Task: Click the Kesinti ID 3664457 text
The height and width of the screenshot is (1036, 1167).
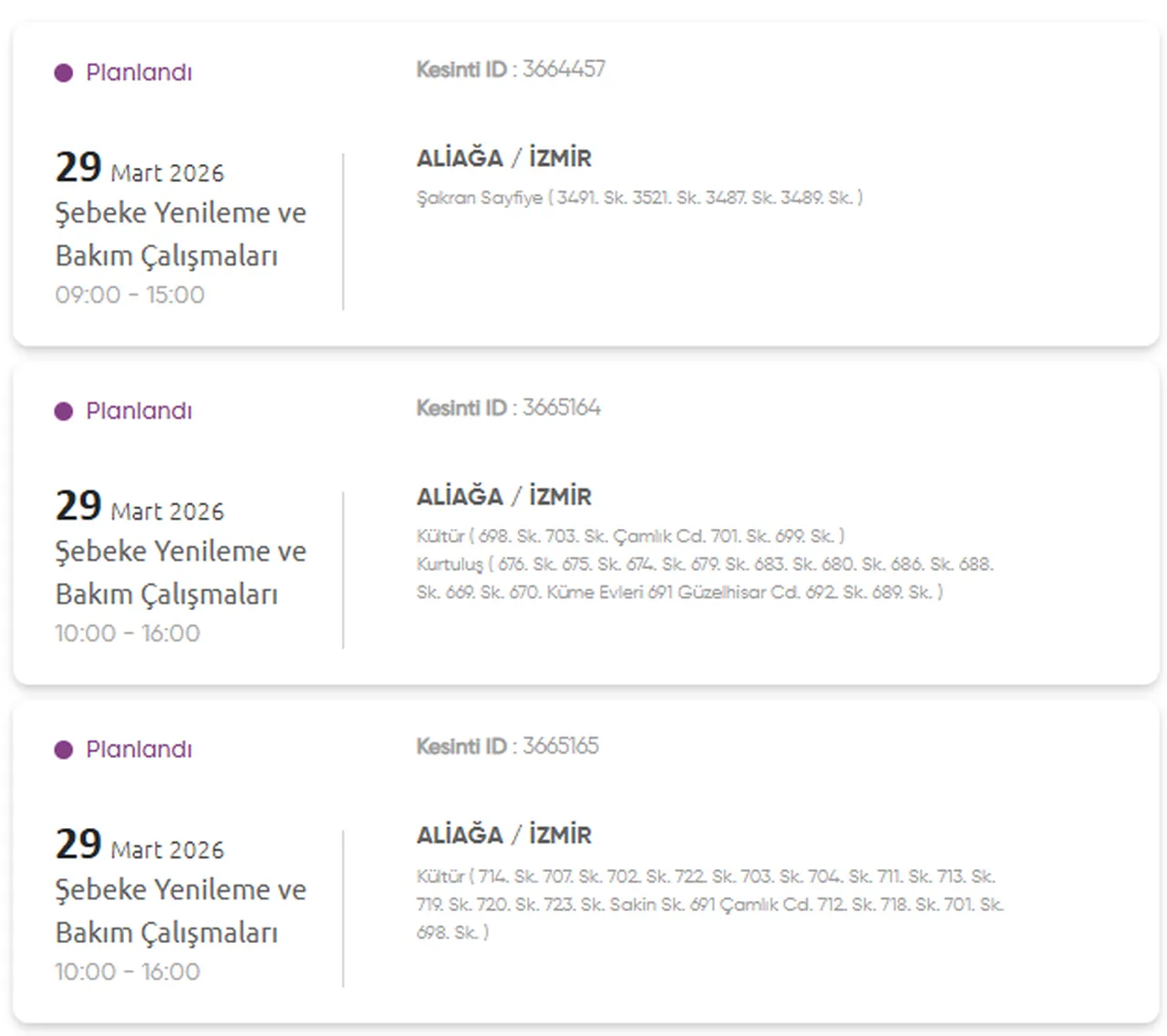Action: [x=511, y=69]
